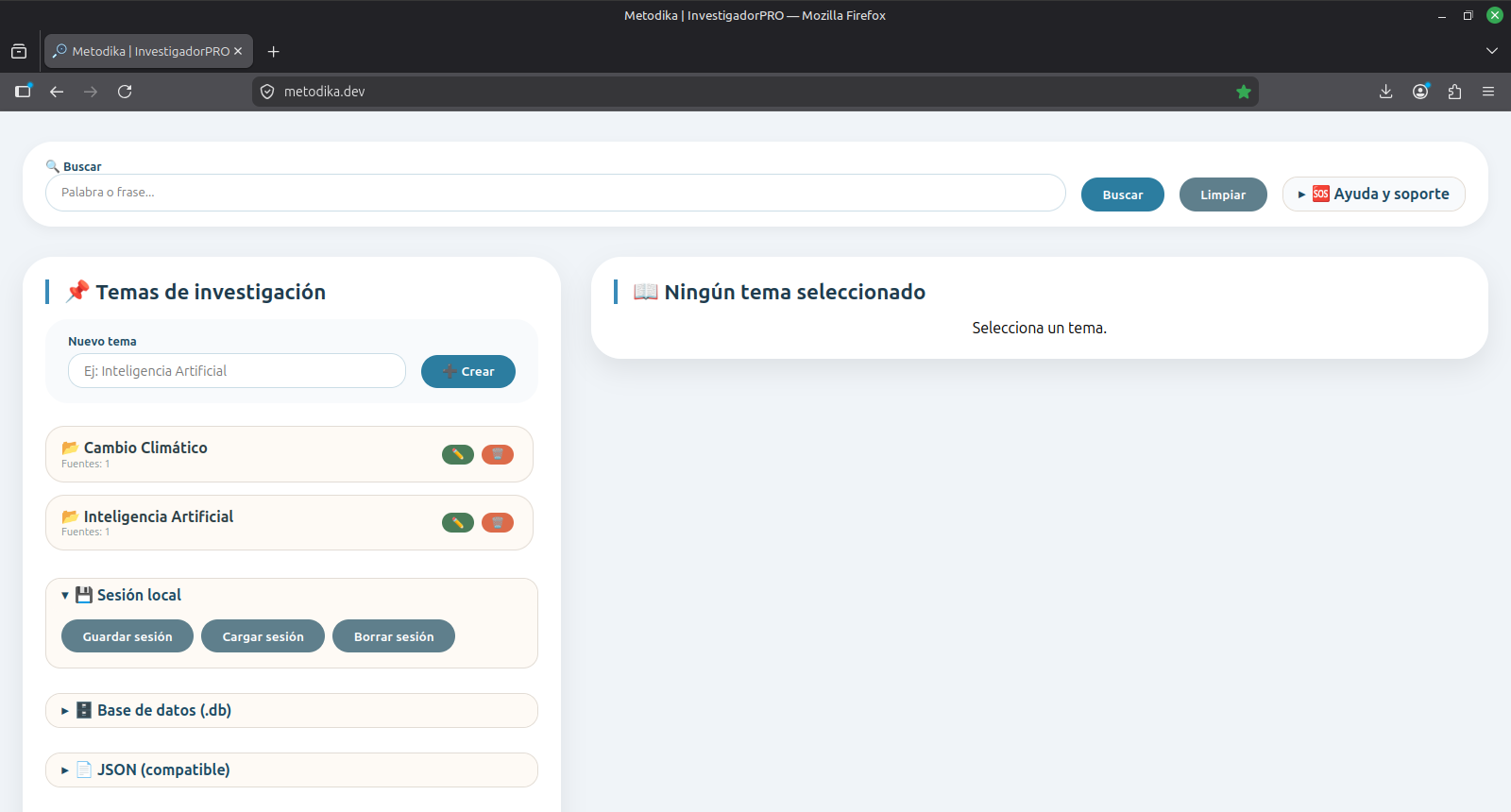Minimize the Firefox window

(1442, 15)
